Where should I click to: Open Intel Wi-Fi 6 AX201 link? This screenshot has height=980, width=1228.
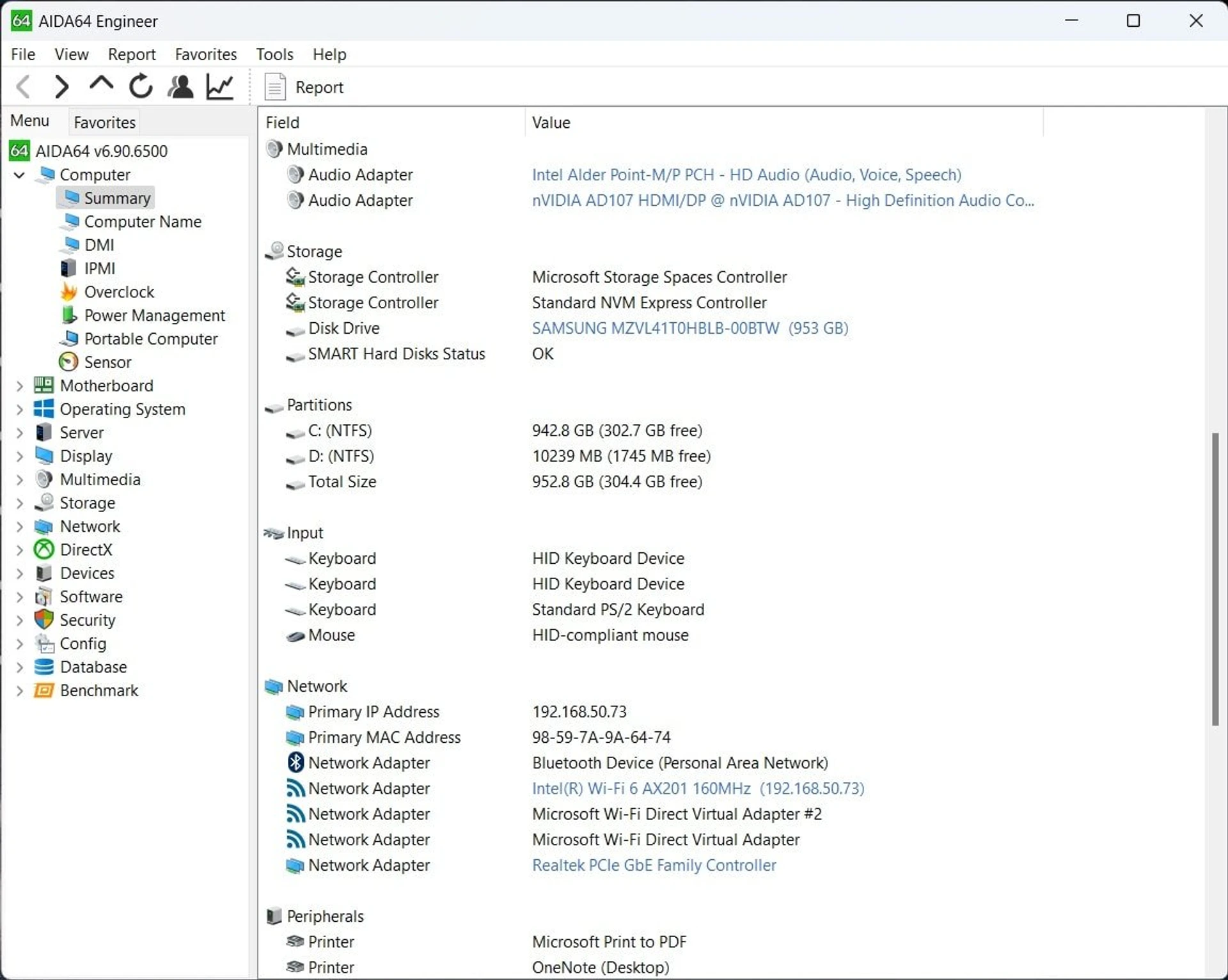[698, 789]
